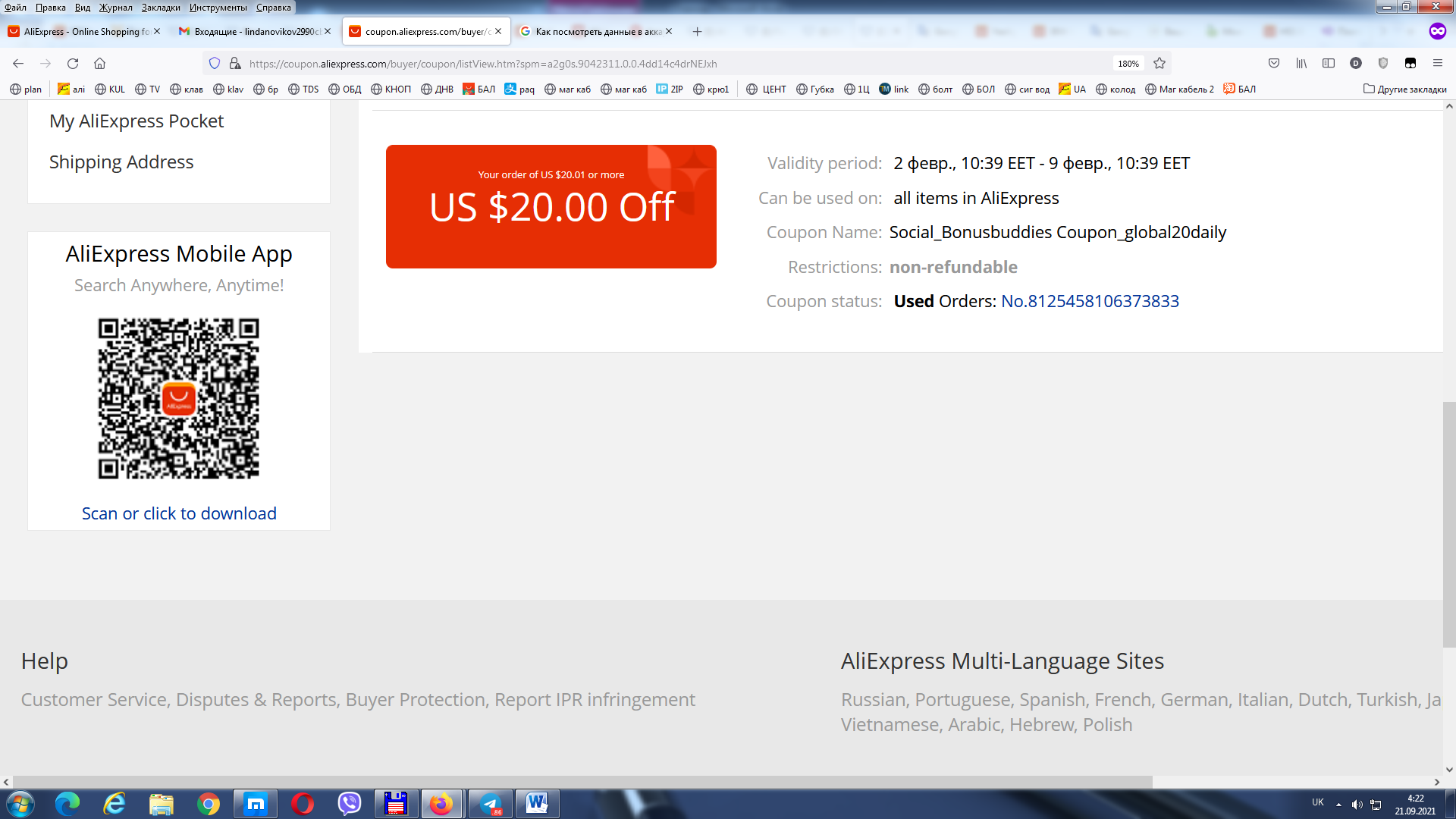Switch to the Firefox taskbar button
The width and height of the screenshot is (1456, 819).
tap(442, 804)
